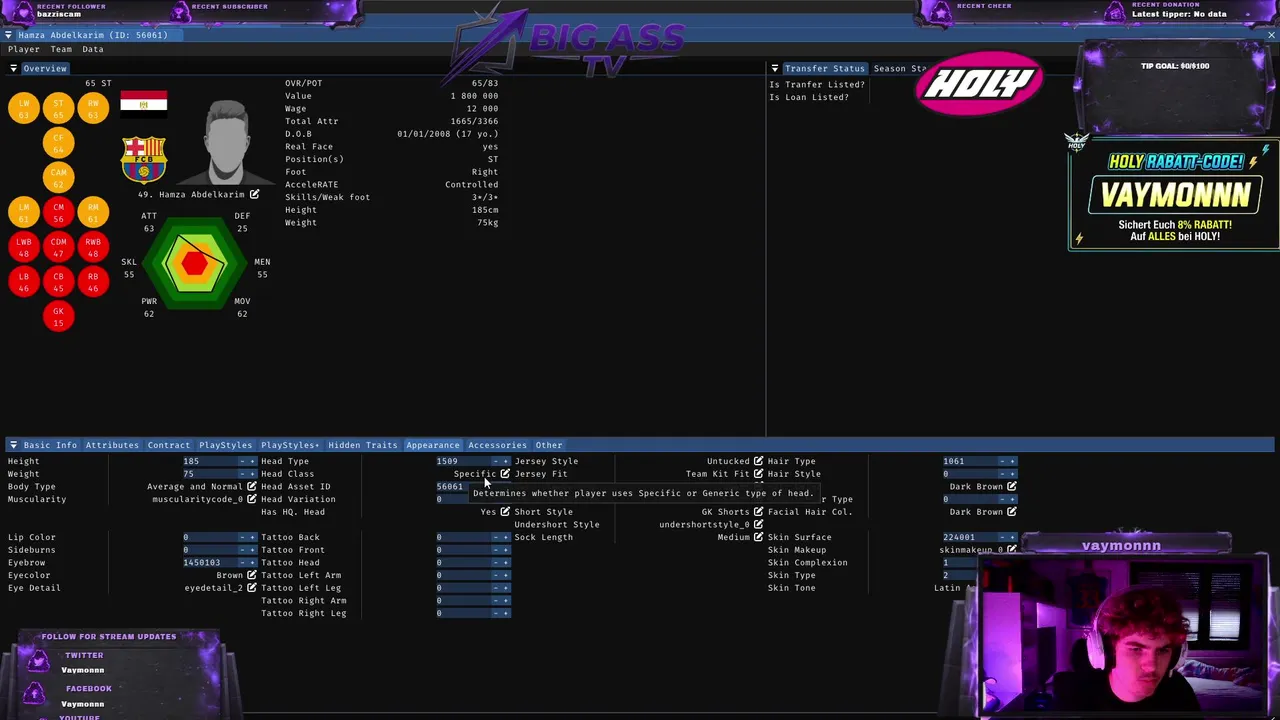Select the Transfer Status tab

[x=824, y=69]
